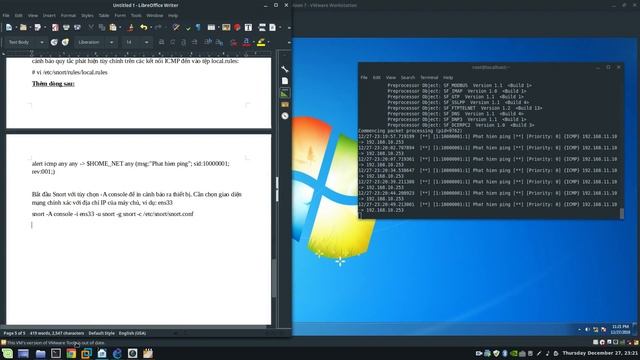Image resolution: width=640 pixels, height=360 pixels.
Task: Click Page 5 of 5 in status bar
Action: 14,333
